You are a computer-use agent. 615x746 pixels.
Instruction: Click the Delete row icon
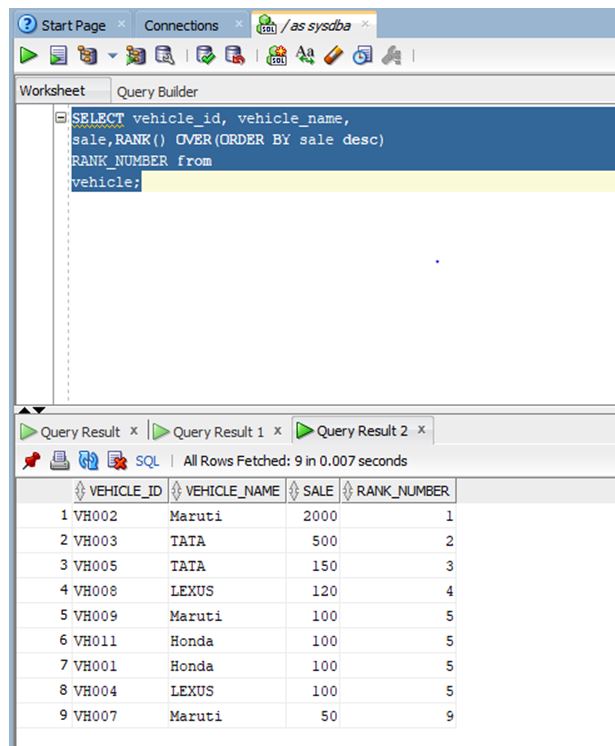[117, 461]
